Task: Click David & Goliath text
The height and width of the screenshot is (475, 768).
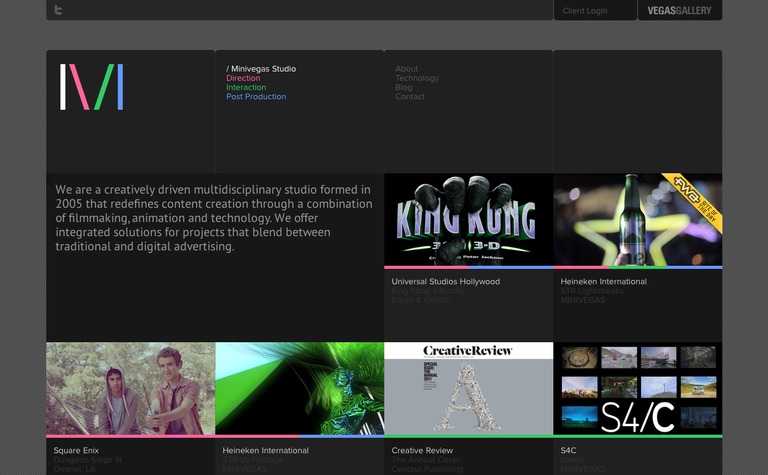Action: pyautogui.click(x=420, y=300)
